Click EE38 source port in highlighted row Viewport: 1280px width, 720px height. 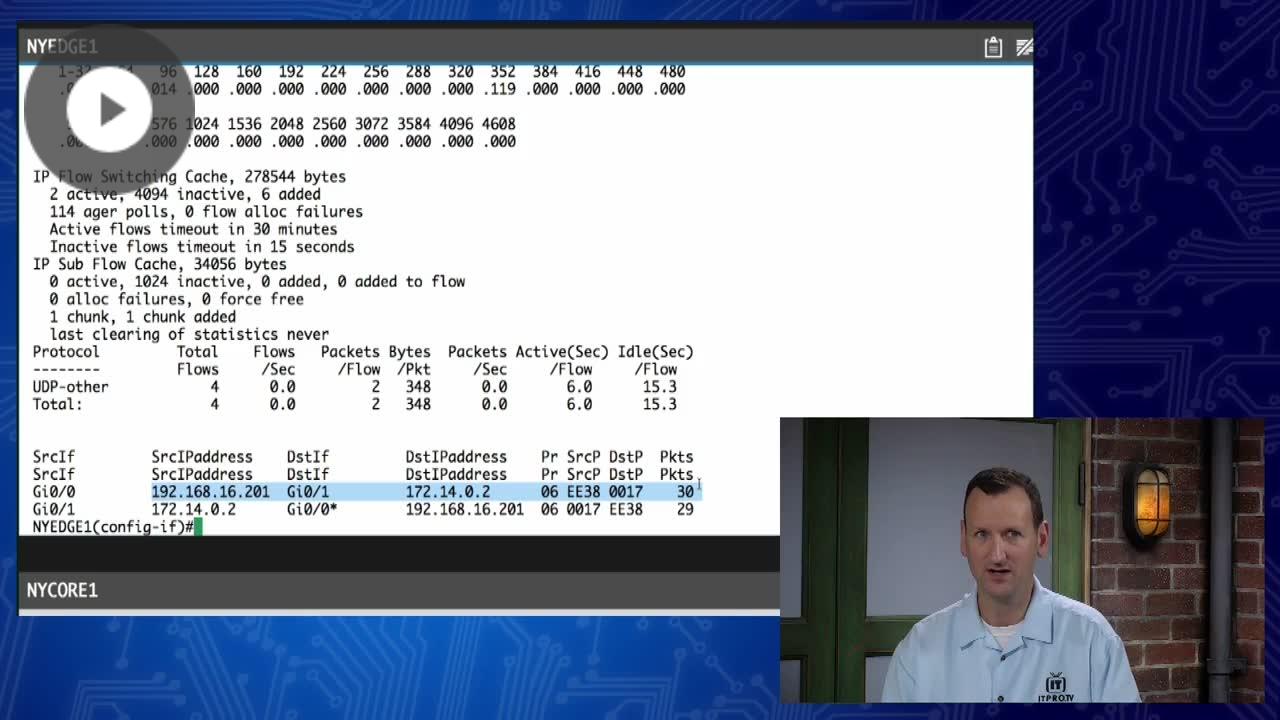[x=584, y=492]
